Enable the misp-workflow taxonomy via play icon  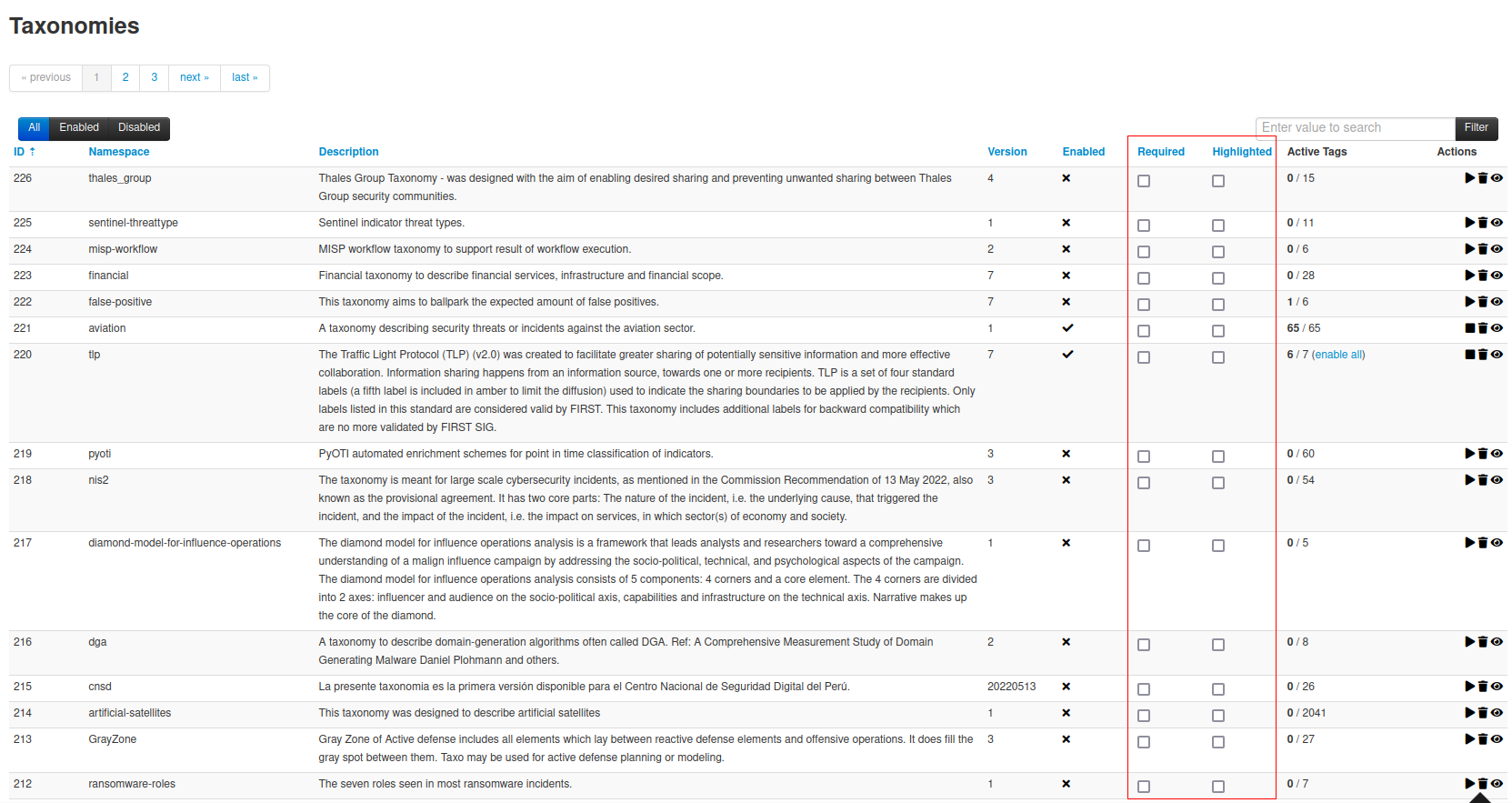[x=1470, y=249]
